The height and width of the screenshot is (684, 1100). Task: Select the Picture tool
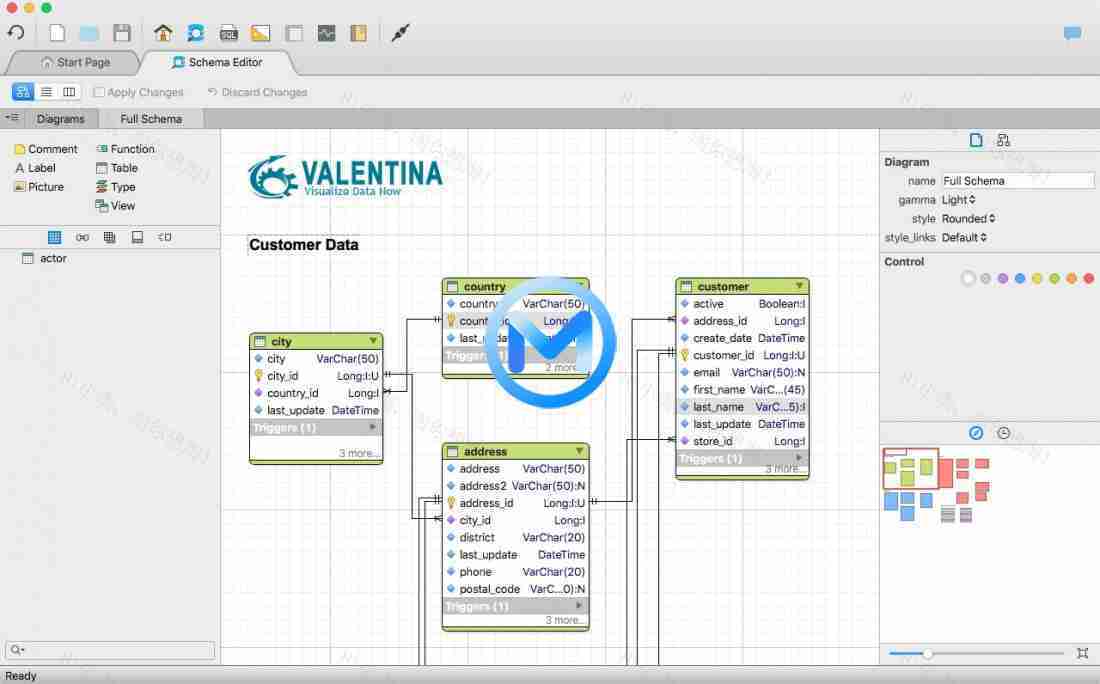tap(41, 187)
